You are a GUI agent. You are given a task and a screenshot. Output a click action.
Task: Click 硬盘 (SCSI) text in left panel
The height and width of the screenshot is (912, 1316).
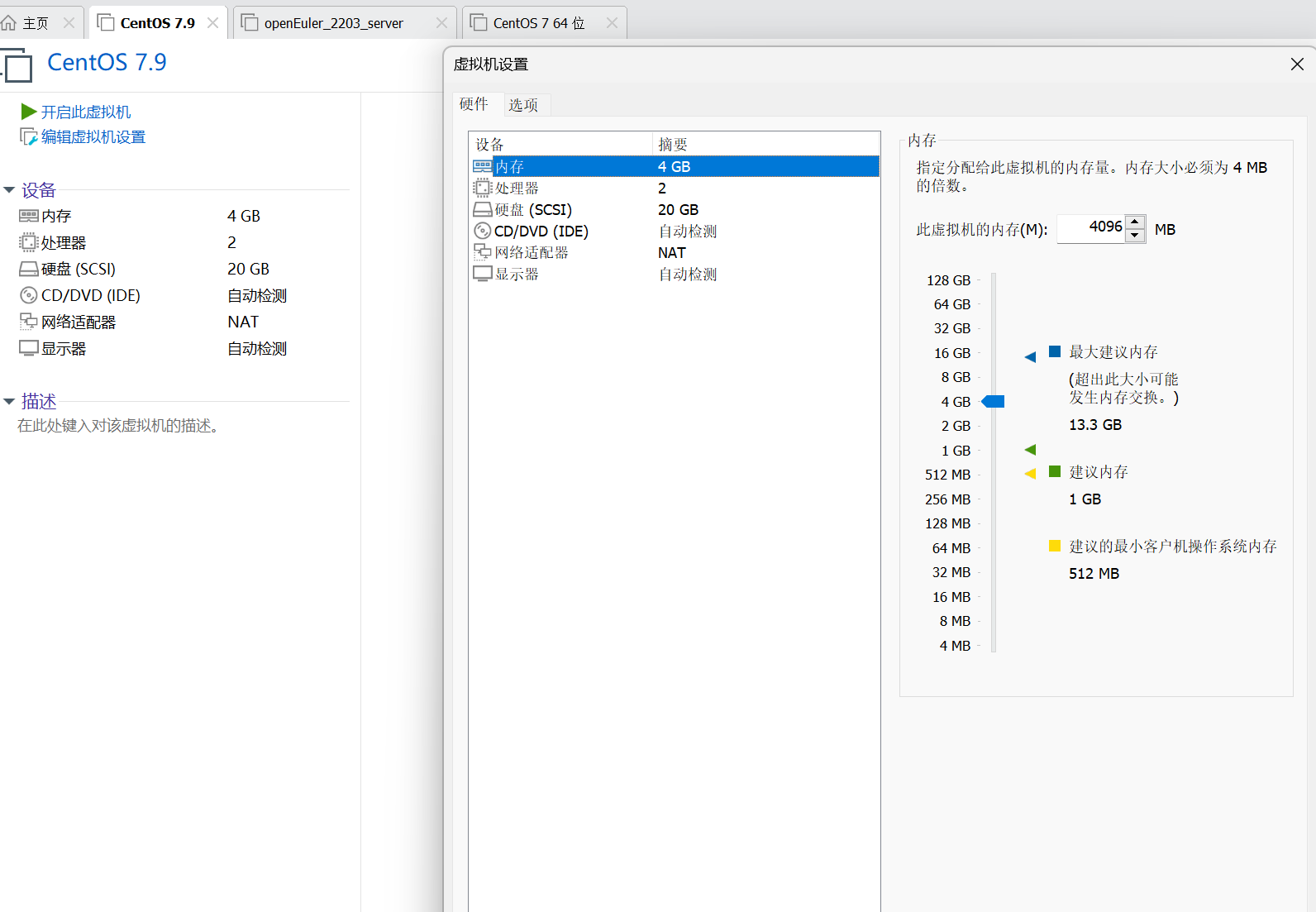pyautogui.click(x=79, y=269)
